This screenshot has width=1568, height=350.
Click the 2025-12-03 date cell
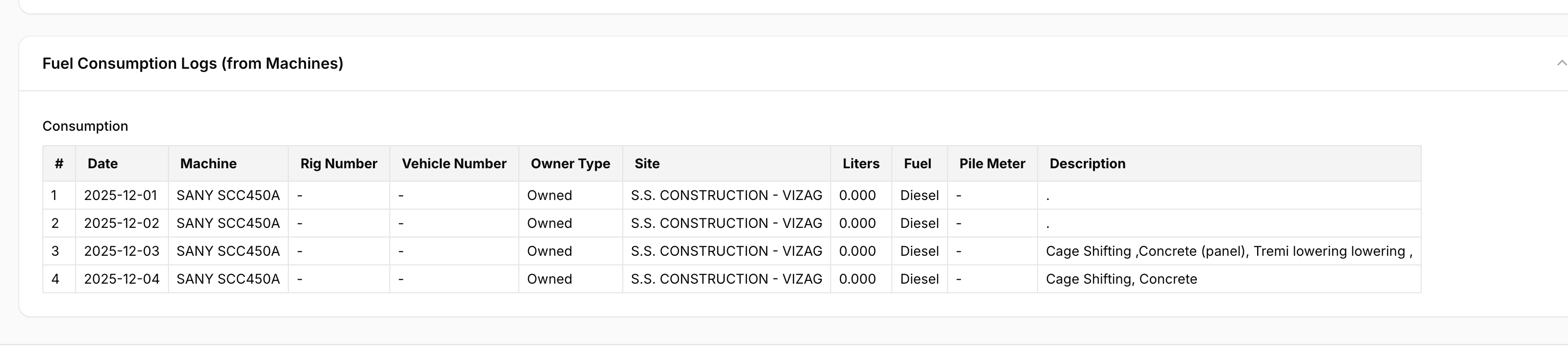[121, 251]
